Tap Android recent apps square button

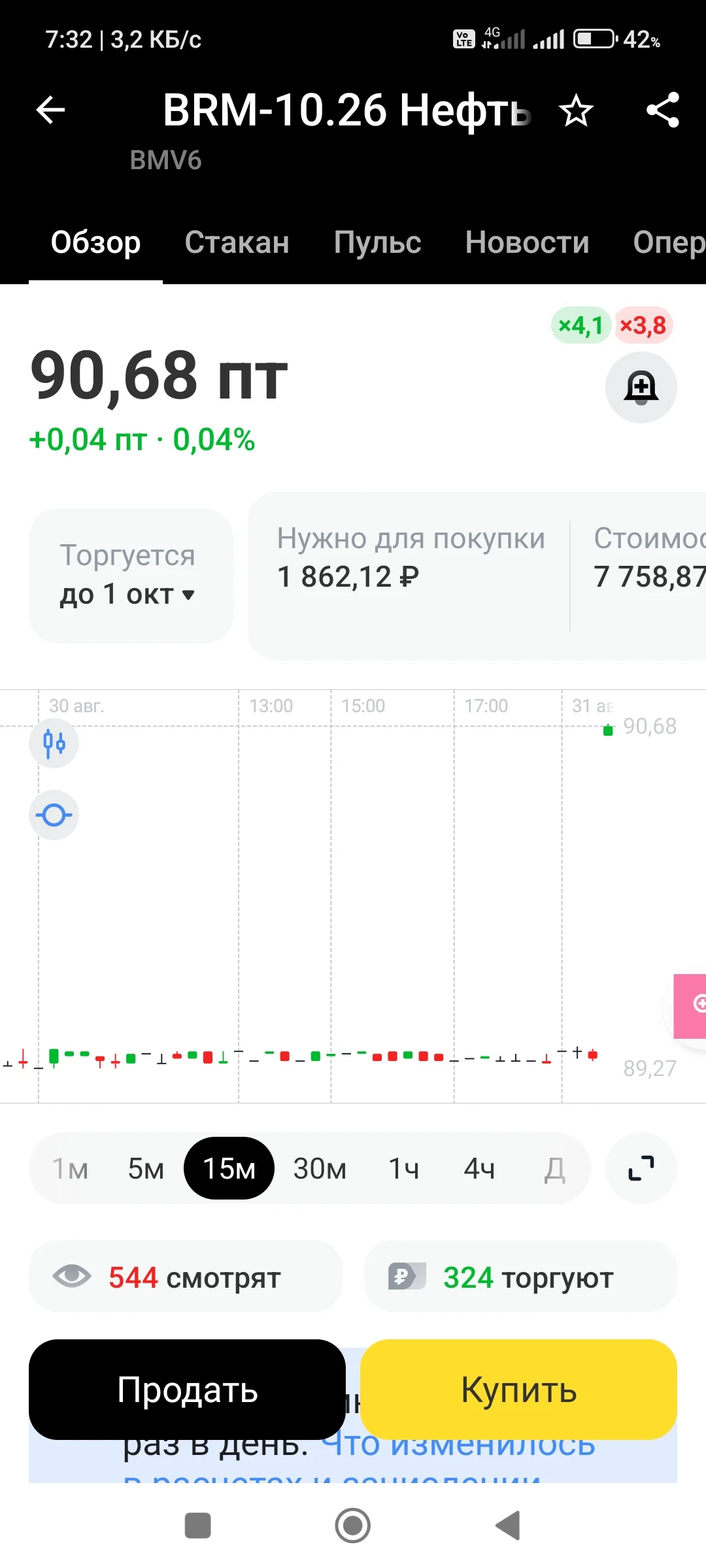point(198,1526)
